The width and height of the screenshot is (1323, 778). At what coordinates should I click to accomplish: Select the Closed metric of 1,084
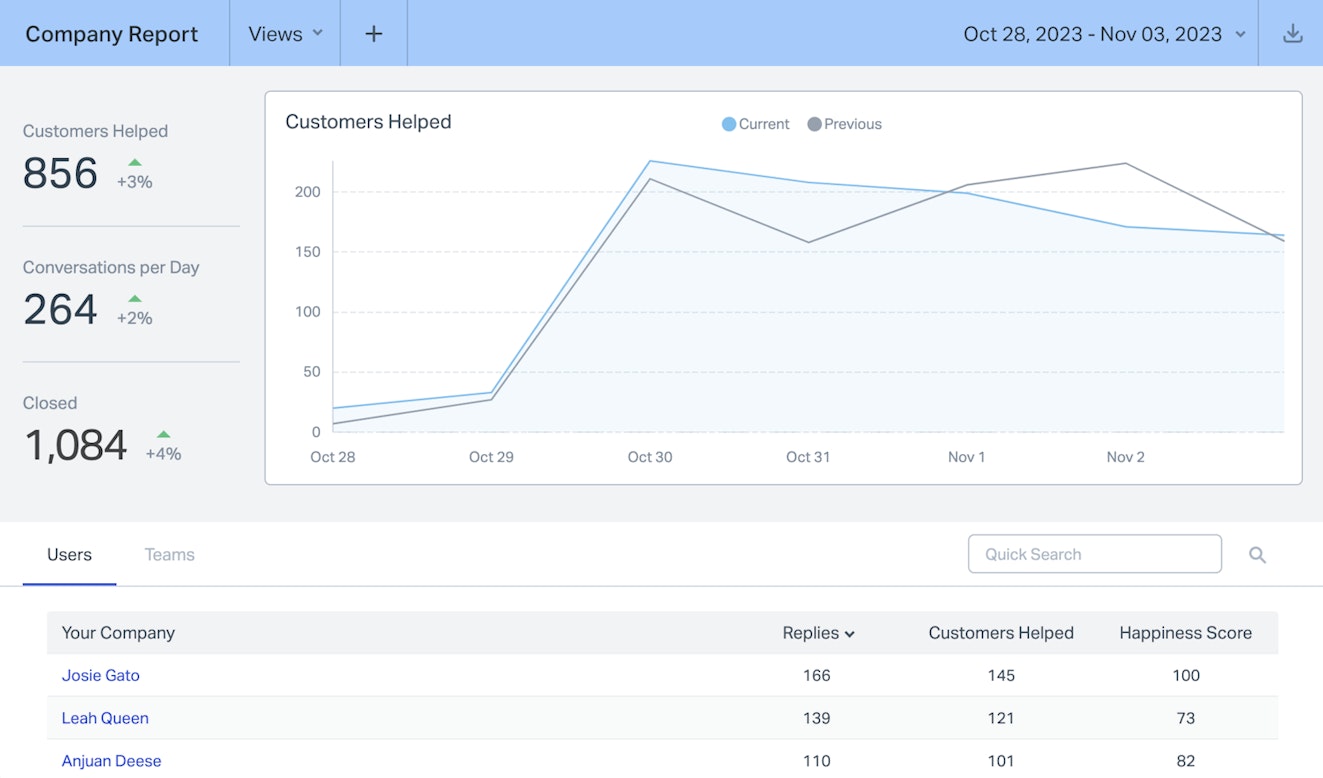(x=76, y=445)
